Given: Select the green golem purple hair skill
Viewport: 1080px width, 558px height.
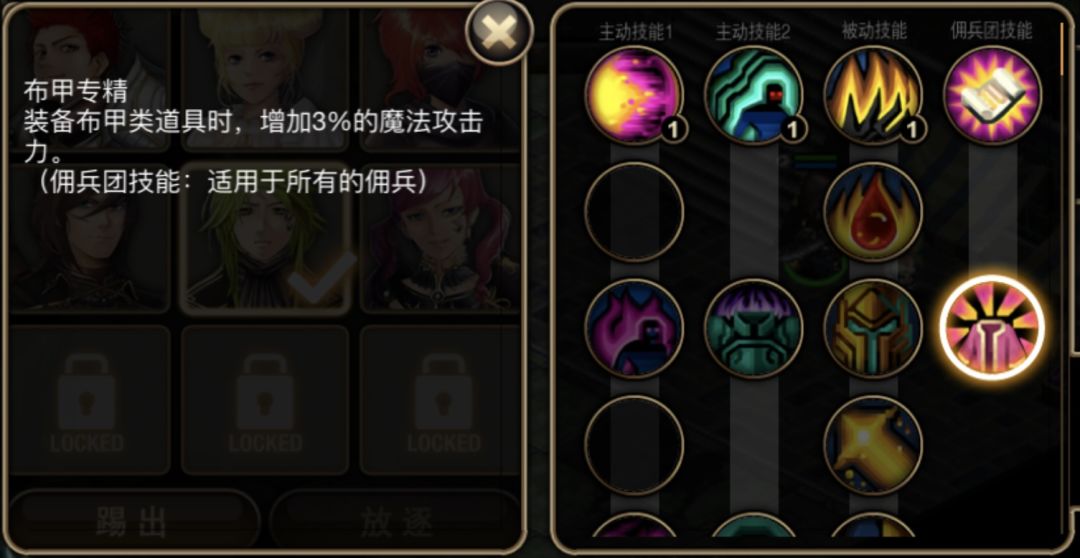Looking at the screenshot, I should click(754, 328).
